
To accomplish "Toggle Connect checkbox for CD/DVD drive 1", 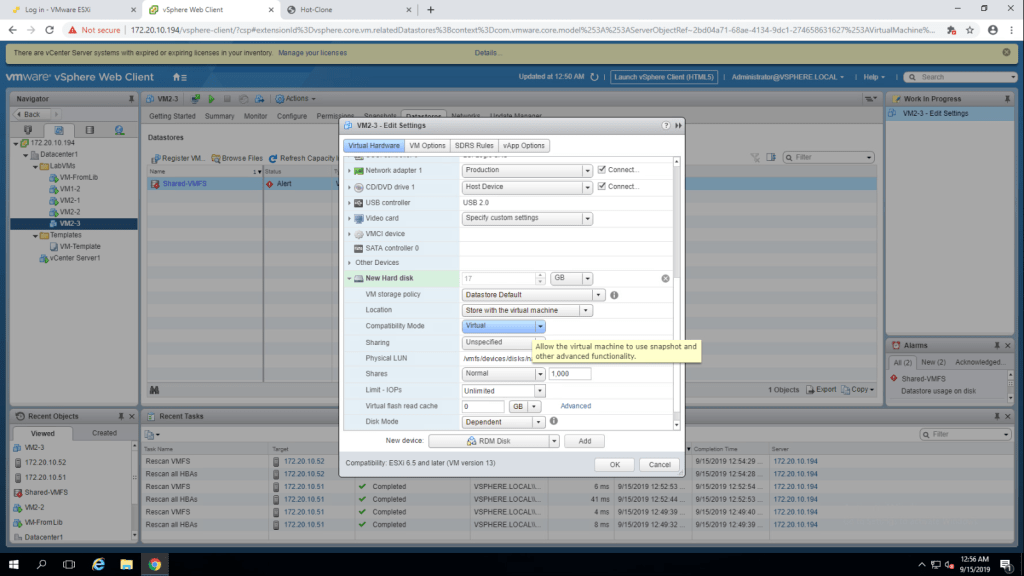I will coord(601,186).
